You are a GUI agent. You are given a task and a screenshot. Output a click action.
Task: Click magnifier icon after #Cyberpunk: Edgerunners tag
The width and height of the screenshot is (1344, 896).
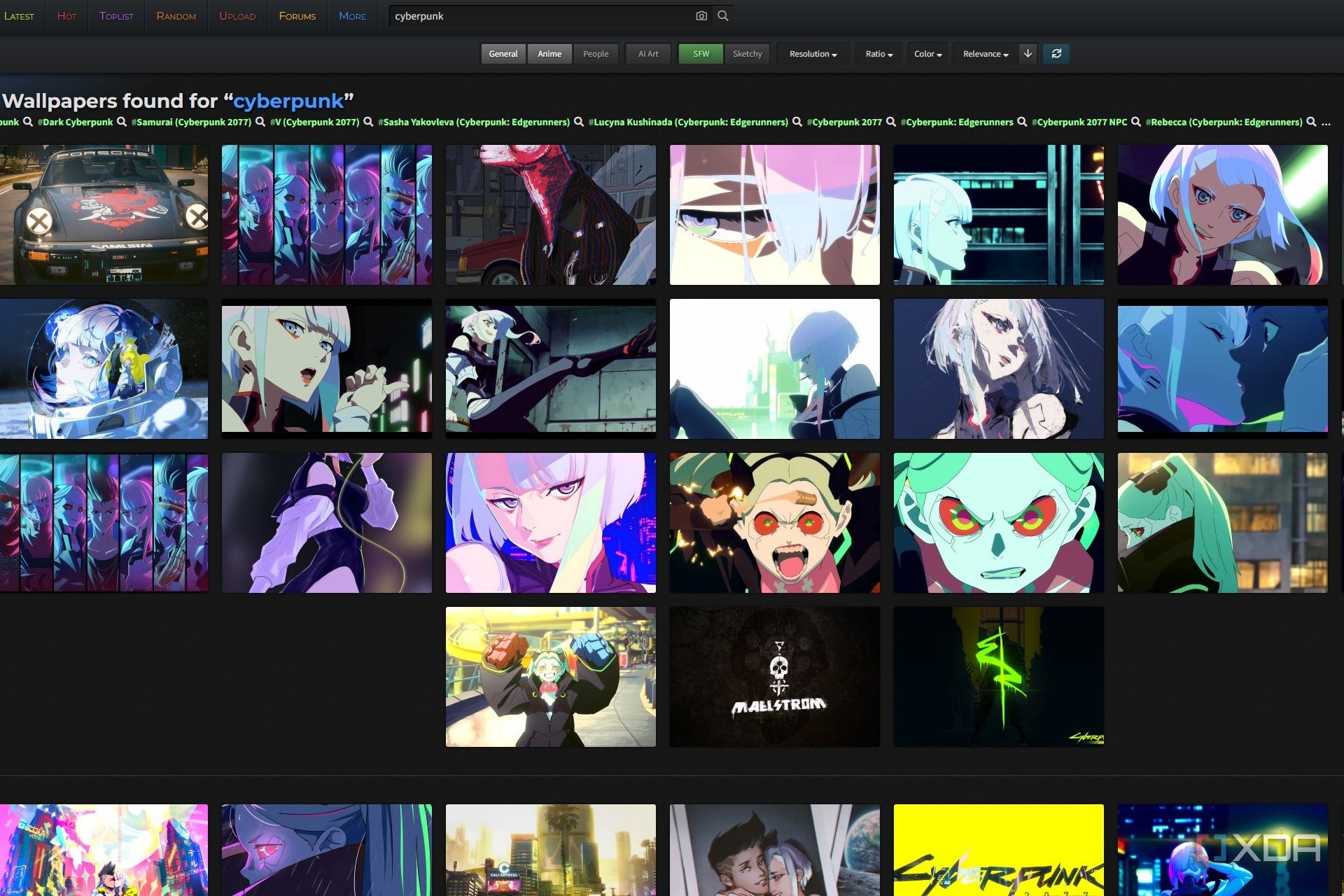tap(1022, 122)
